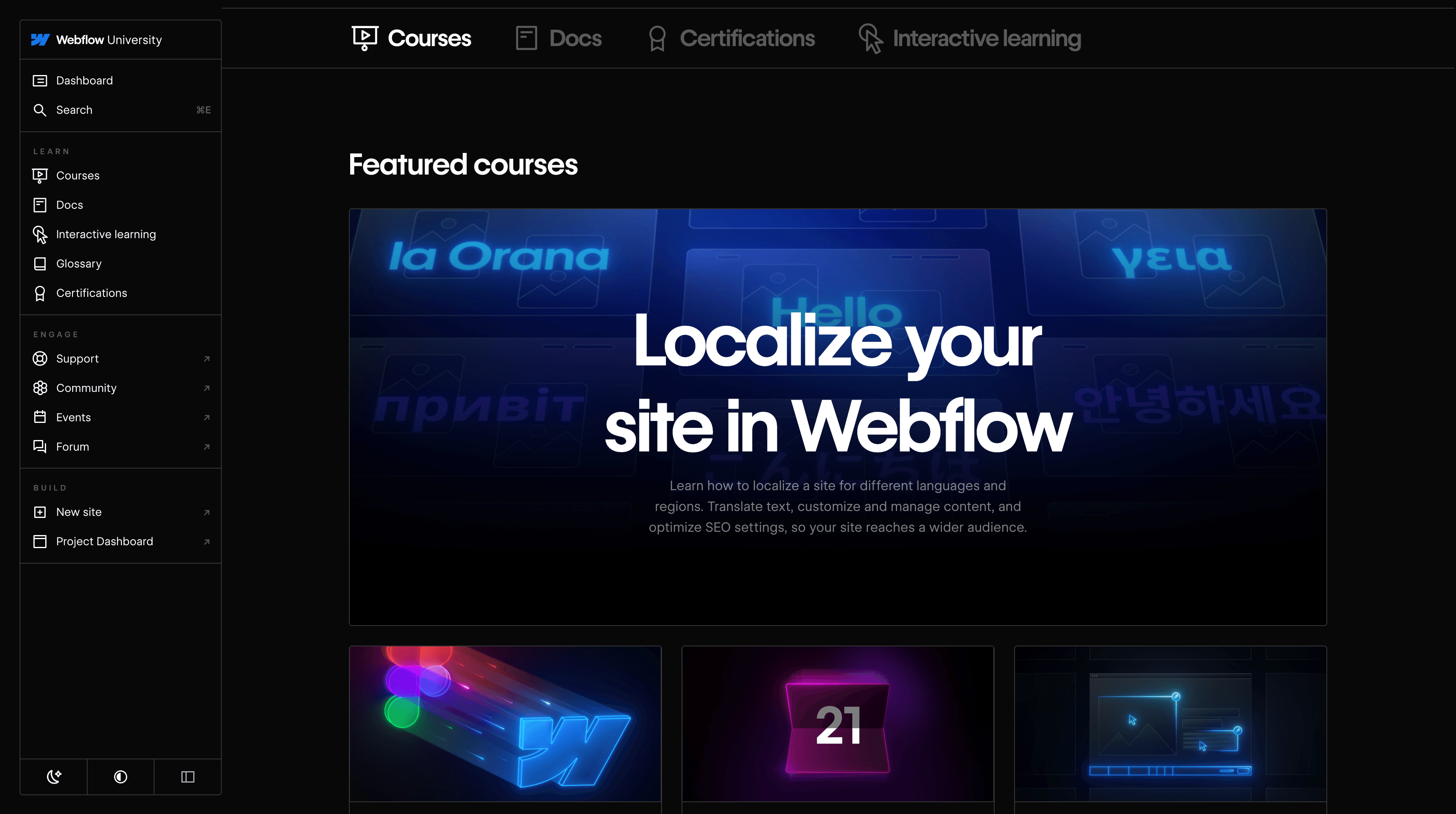This screenshot has width=1456, height=814.
Task: Toggle the contrast mode icon
Action: coord(120,776)
